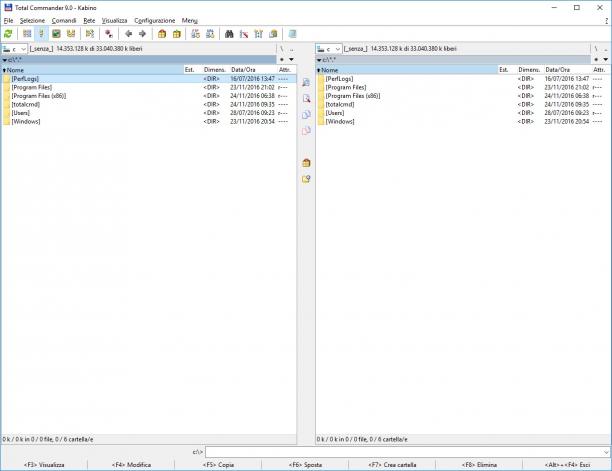
Task: Click the Alt+F4 Esci button
Action: [x=567, y=465]
